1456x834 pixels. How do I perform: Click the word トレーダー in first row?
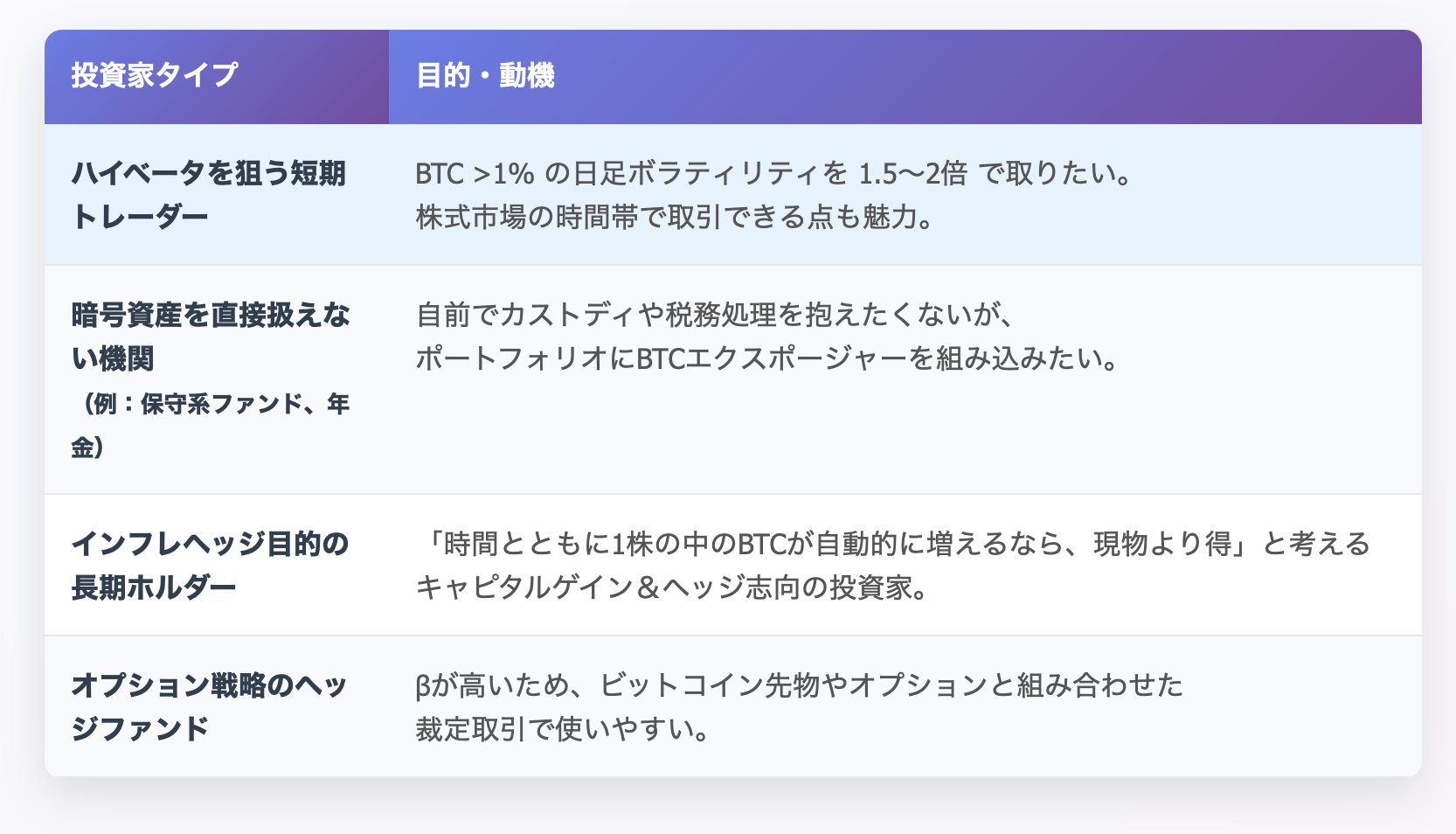(x=140, y=217)
